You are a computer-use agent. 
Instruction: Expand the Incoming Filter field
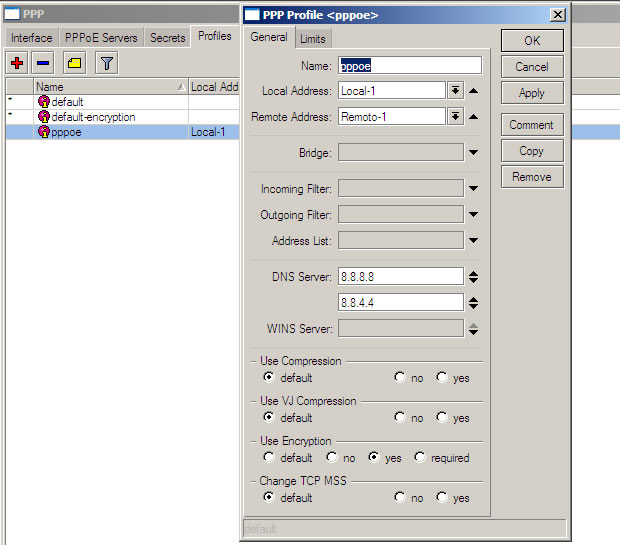(473, 189)
